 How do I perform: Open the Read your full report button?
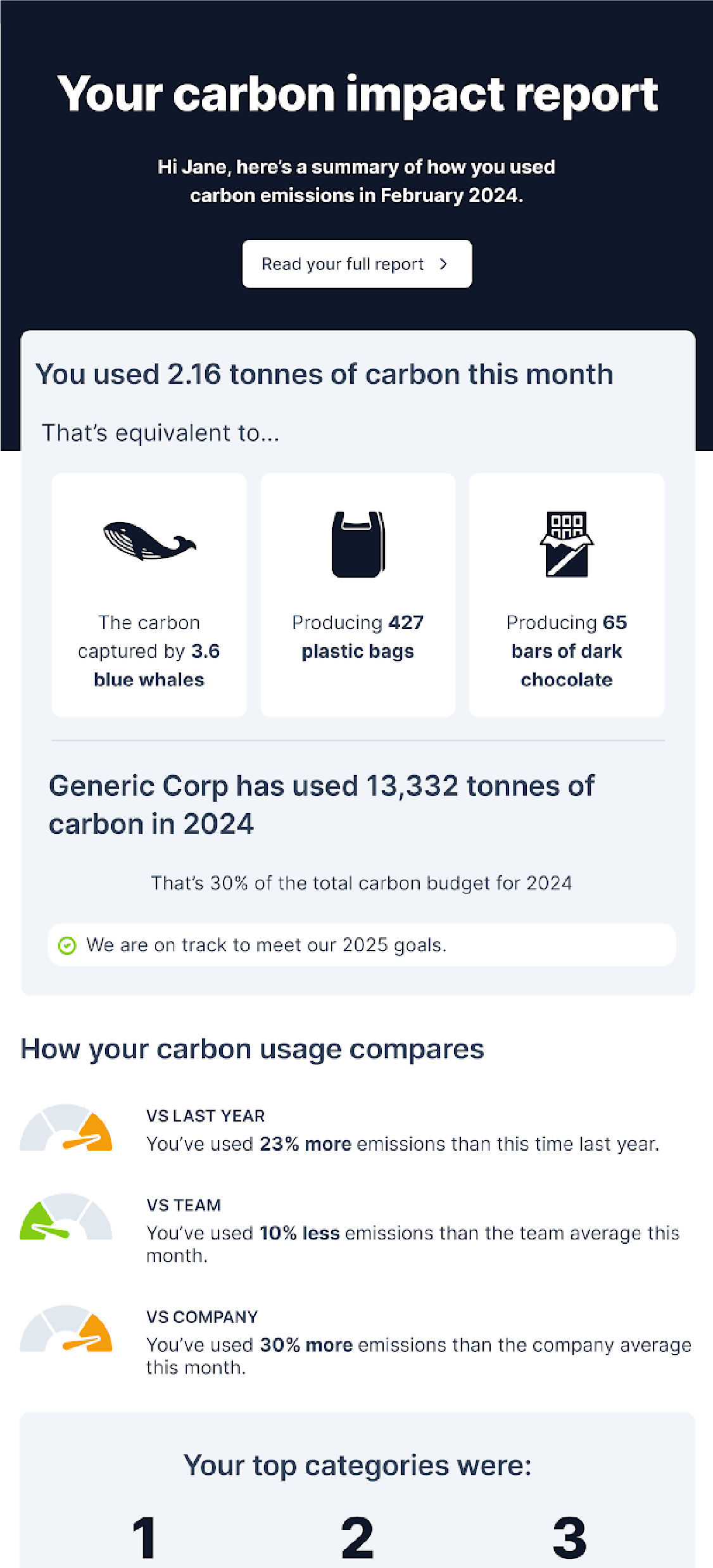tap(357, 263)
